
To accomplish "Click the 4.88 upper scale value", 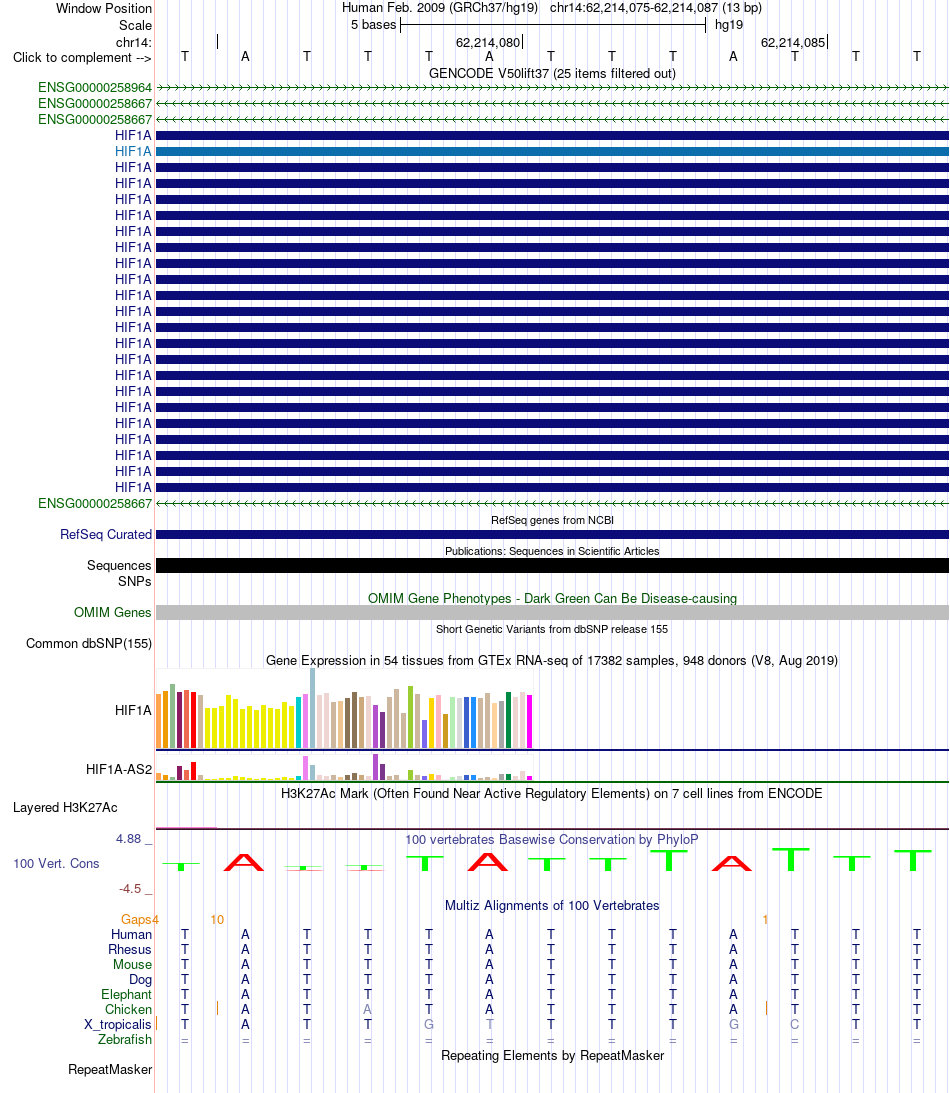I will (128, 839).
